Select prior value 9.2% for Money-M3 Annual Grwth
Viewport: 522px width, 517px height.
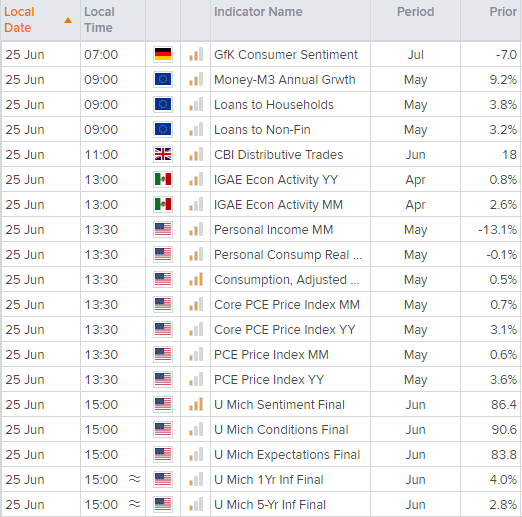(x=503, y=80)
